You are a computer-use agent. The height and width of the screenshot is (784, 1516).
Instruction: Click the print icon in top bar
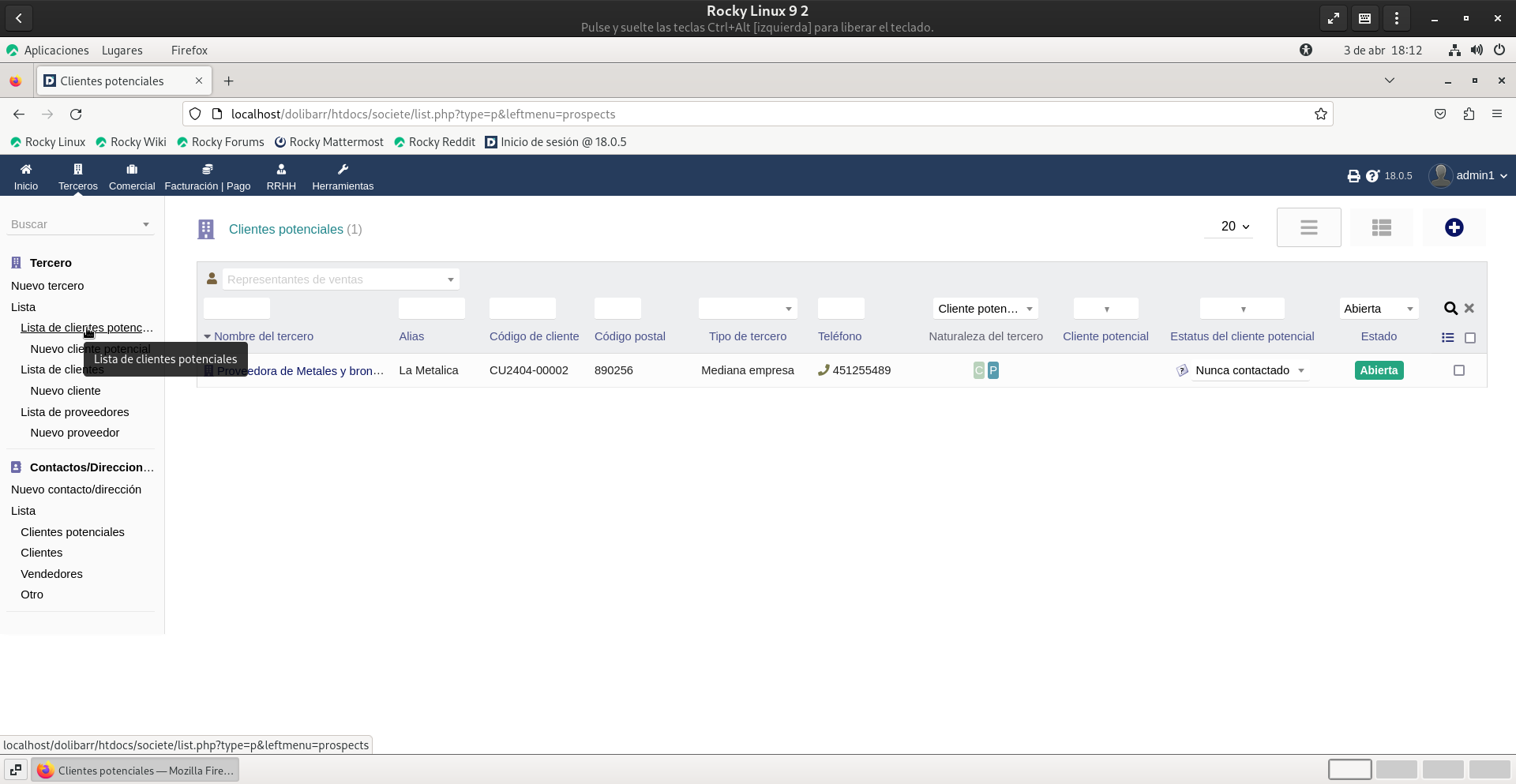(1353, 176)
